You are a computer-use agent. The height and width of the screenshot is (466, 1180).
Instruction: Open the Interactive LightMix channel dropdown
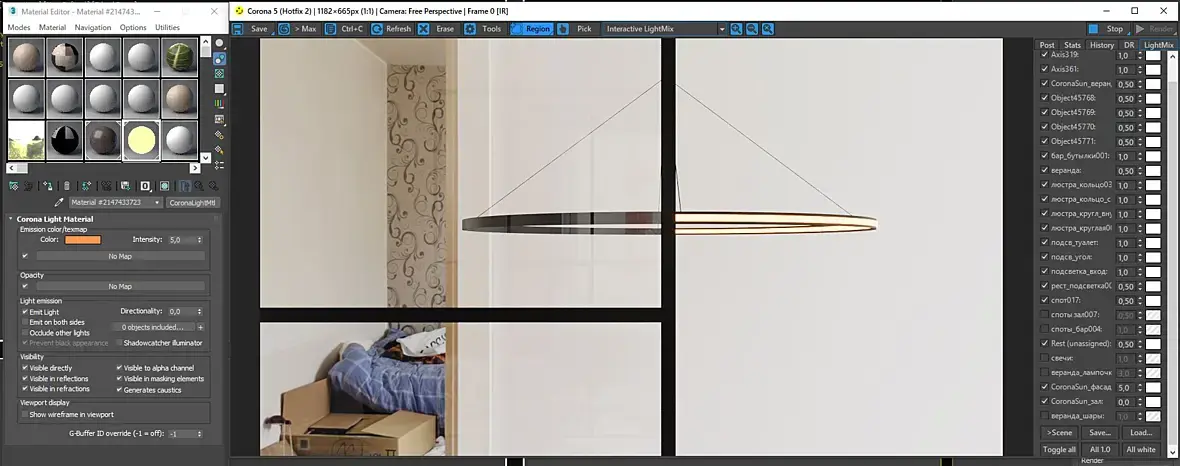[x=664, y=29]
